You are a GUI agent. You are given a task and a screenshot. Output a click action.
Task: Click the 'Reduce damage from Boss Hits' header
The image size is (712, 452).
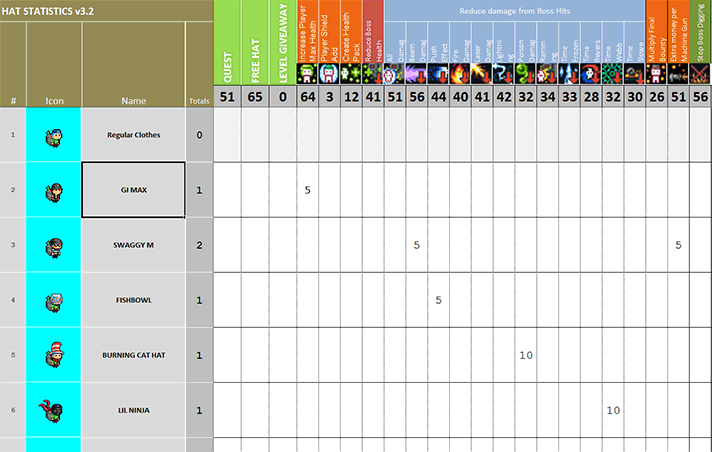click(514, 11)
